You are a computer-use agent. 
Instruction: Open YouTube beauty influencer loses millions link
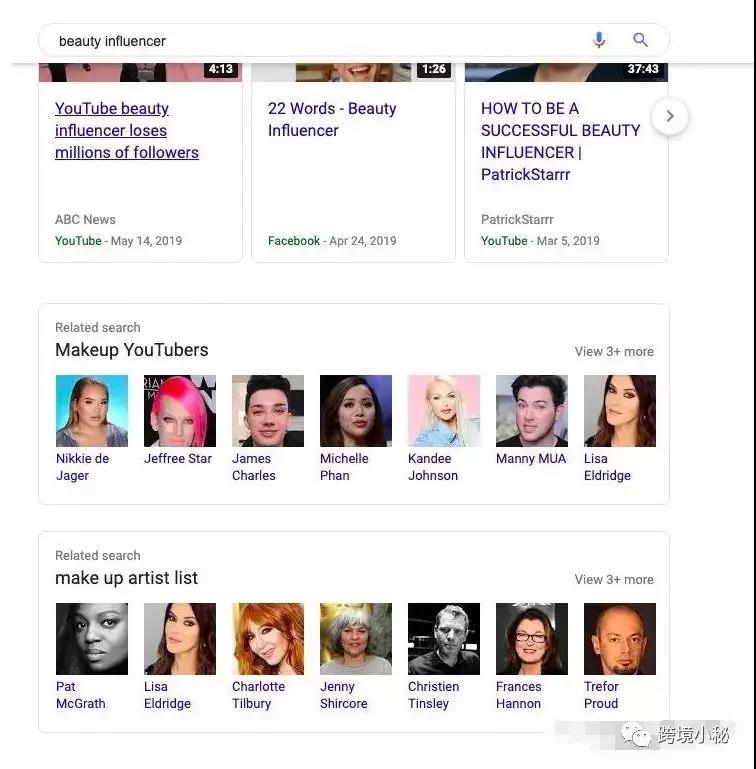click(127, 130)
